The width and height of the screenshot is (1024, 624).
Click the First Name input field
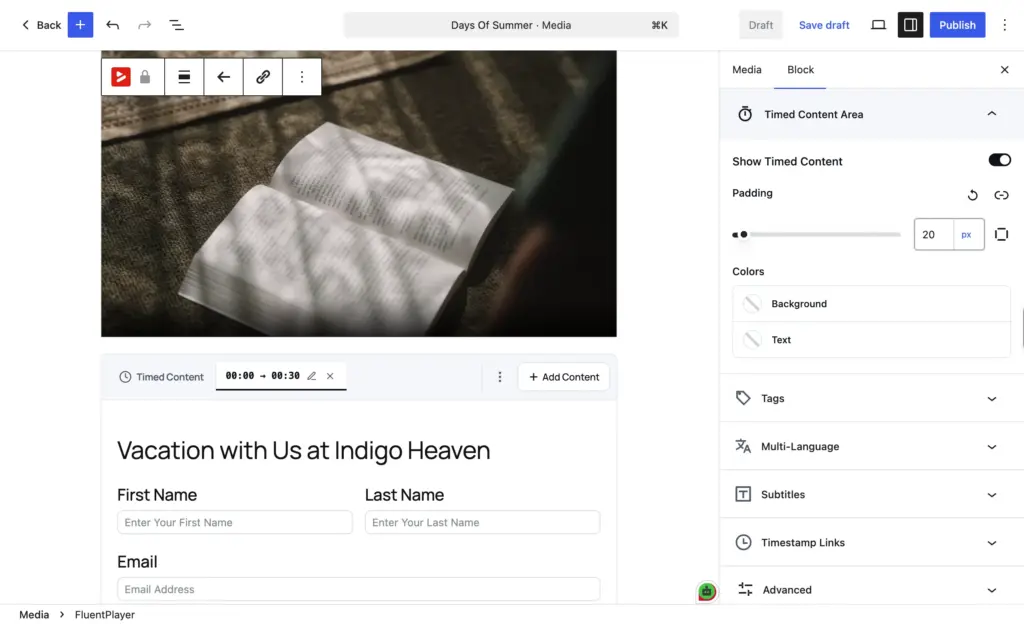234,522
